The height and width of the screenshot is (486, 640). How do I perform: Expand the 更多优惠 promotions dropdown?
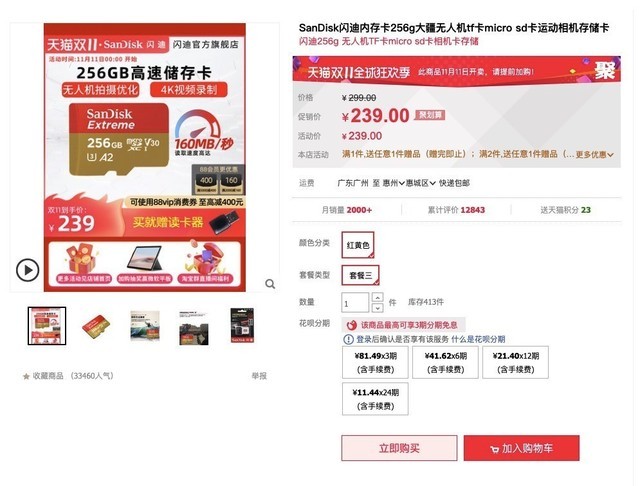click(594, 155)
